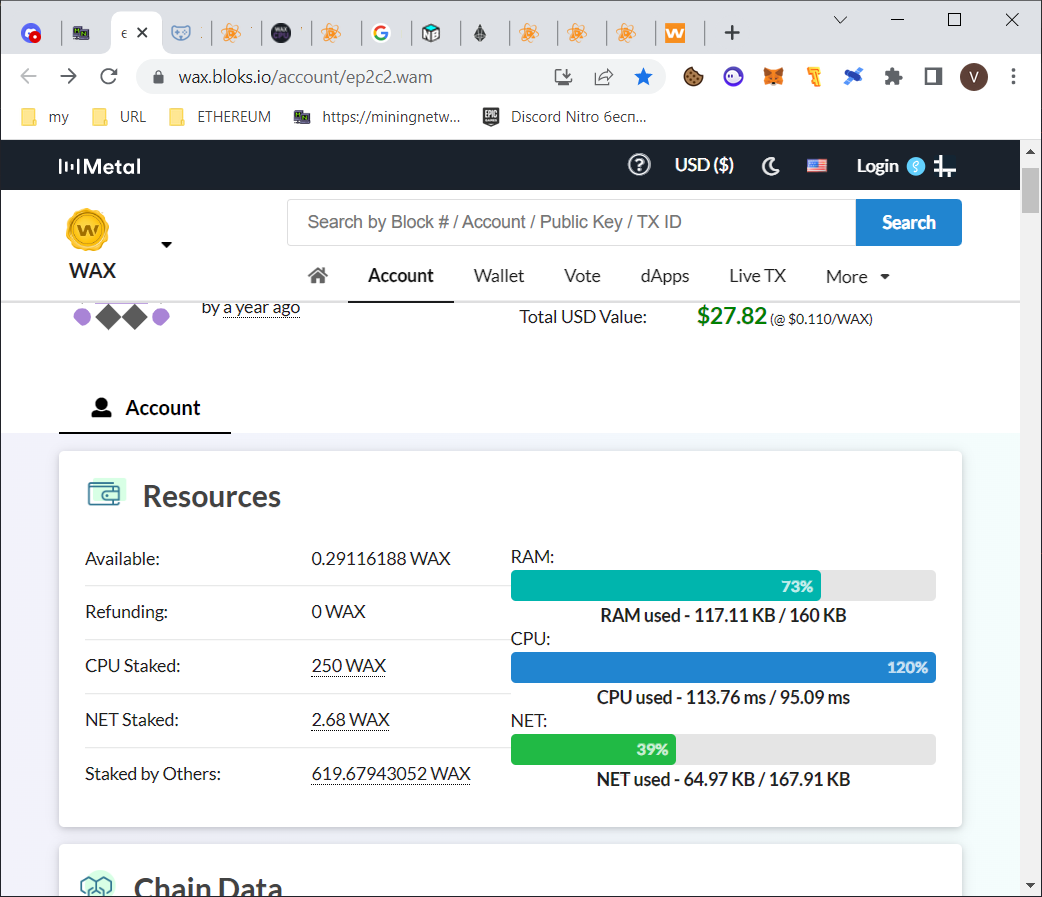Select the Account nav item
Viewport: 1042px width, 897px height.
click(401, 276)
